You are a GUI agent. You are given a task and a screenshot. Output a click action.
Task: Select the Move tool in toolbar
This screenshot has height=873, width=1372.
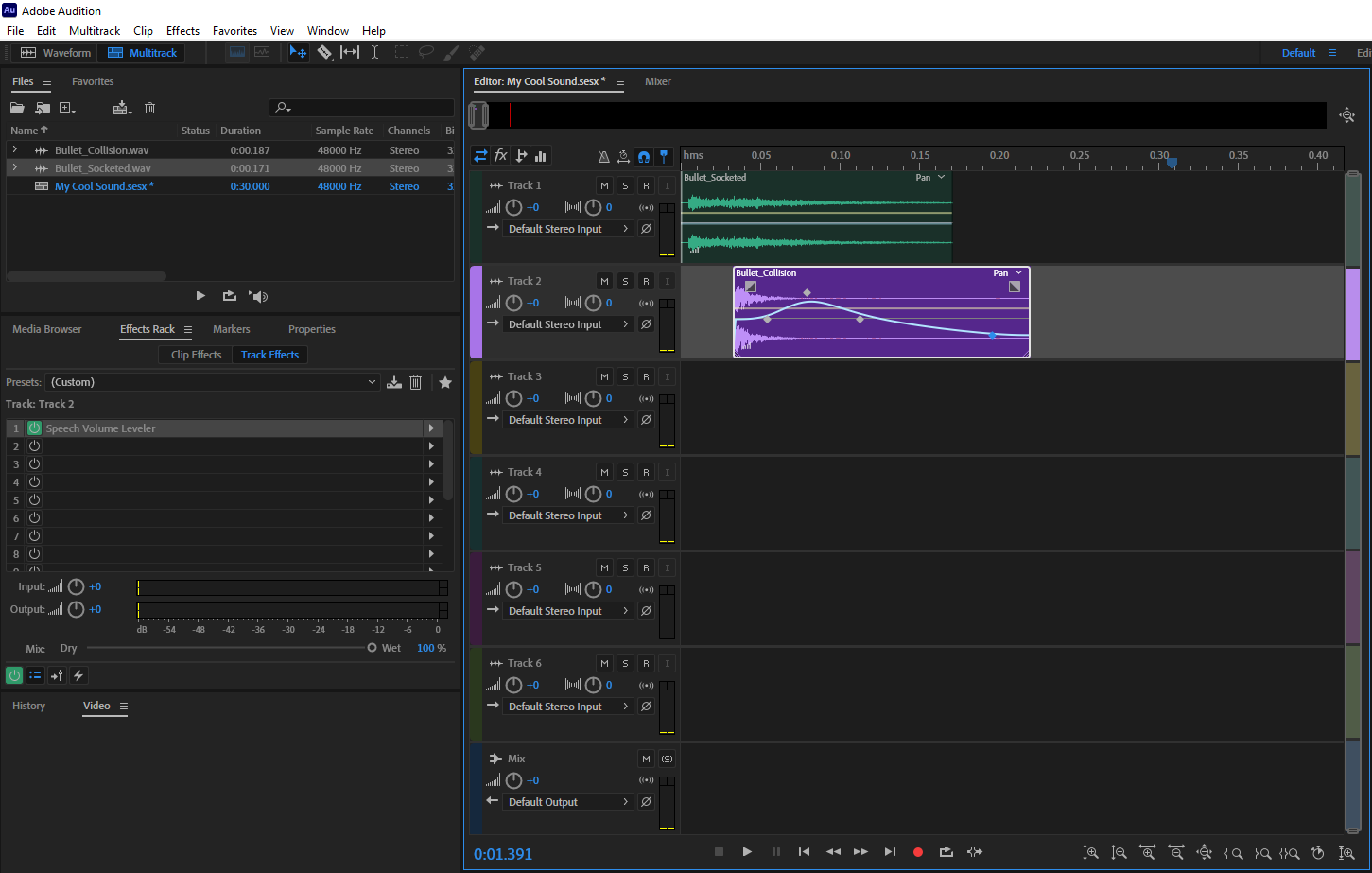coord(298,53)
